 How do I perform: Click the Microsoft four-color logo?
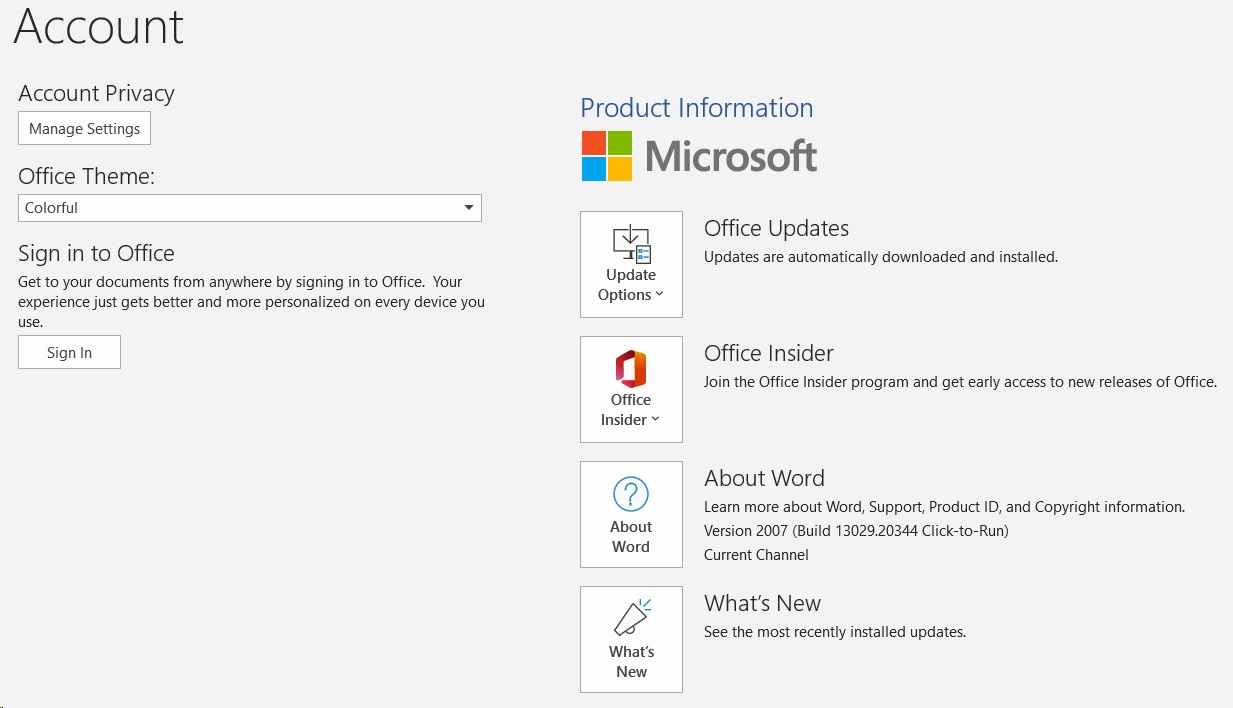pos(607,156)
